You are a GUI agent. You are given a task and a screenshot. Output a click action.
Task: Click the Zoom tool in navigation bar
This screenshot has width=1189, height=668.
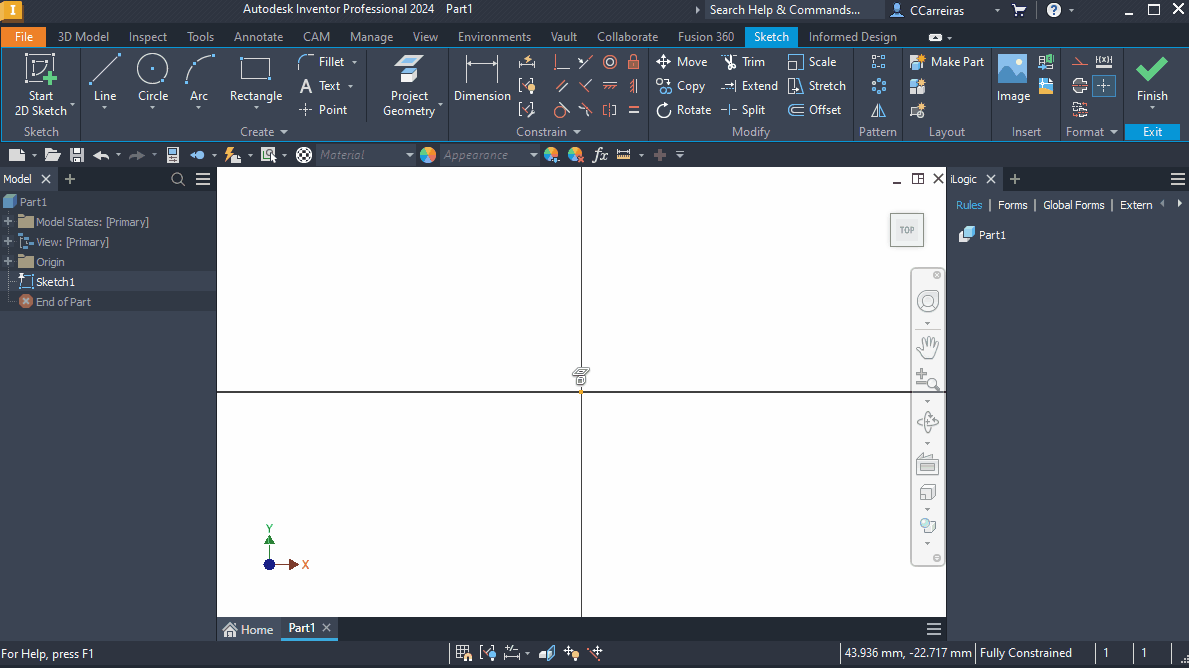tap(927, 379)
